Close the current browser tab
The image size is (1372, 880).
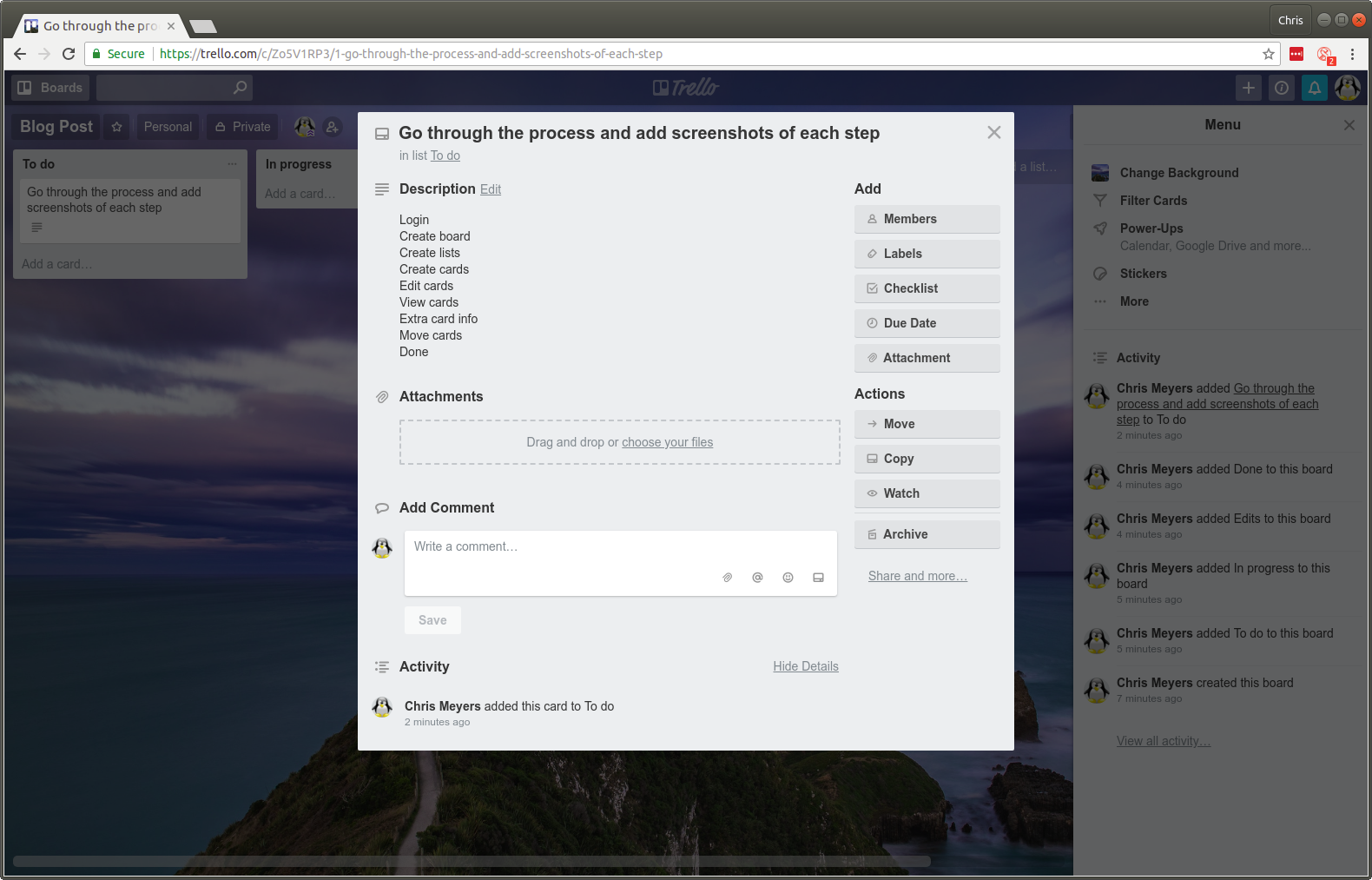tap(171, 26)
